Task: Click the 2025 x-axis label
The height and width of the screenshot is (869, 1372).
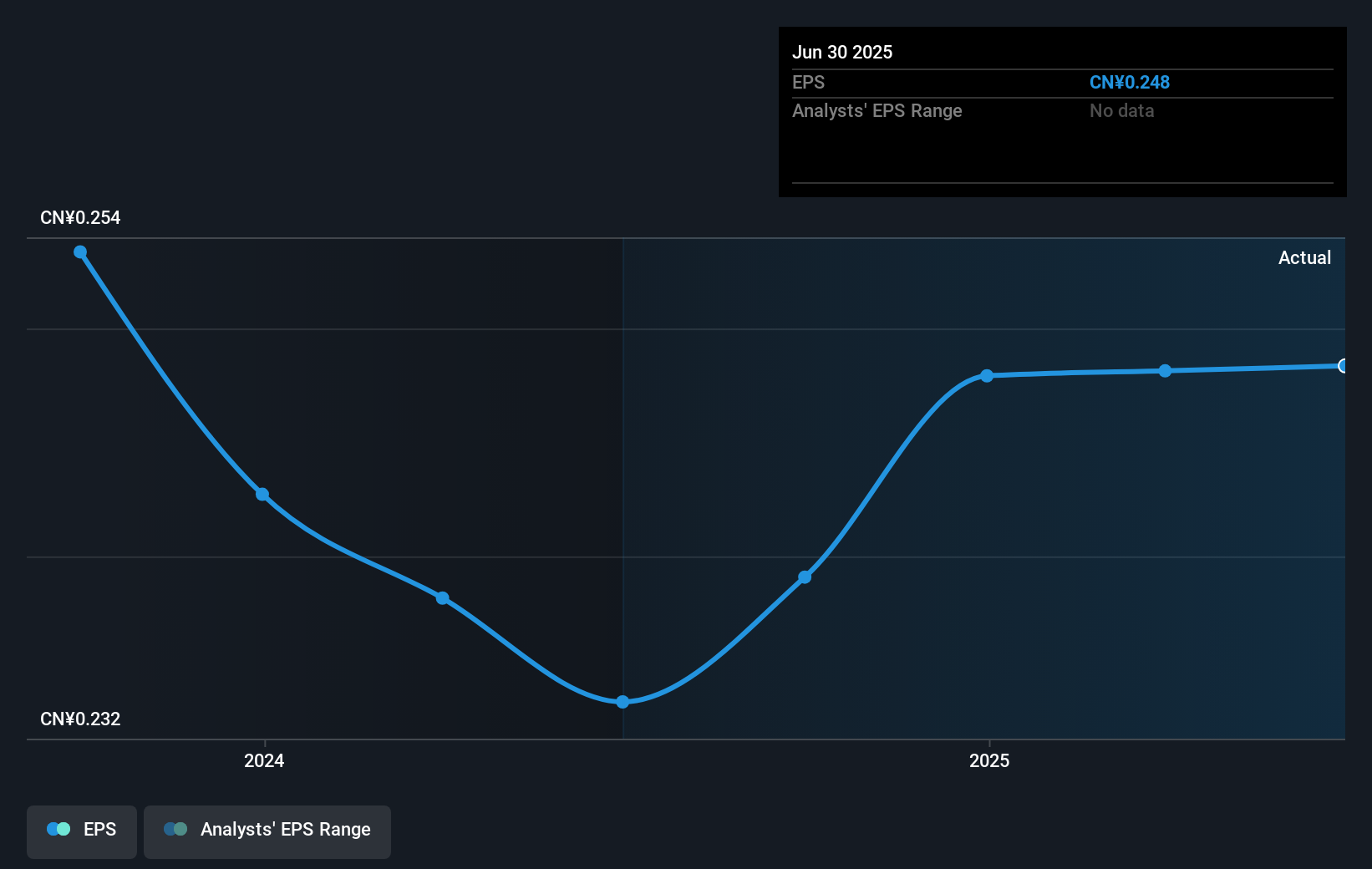Action: (x=989, y=760)
